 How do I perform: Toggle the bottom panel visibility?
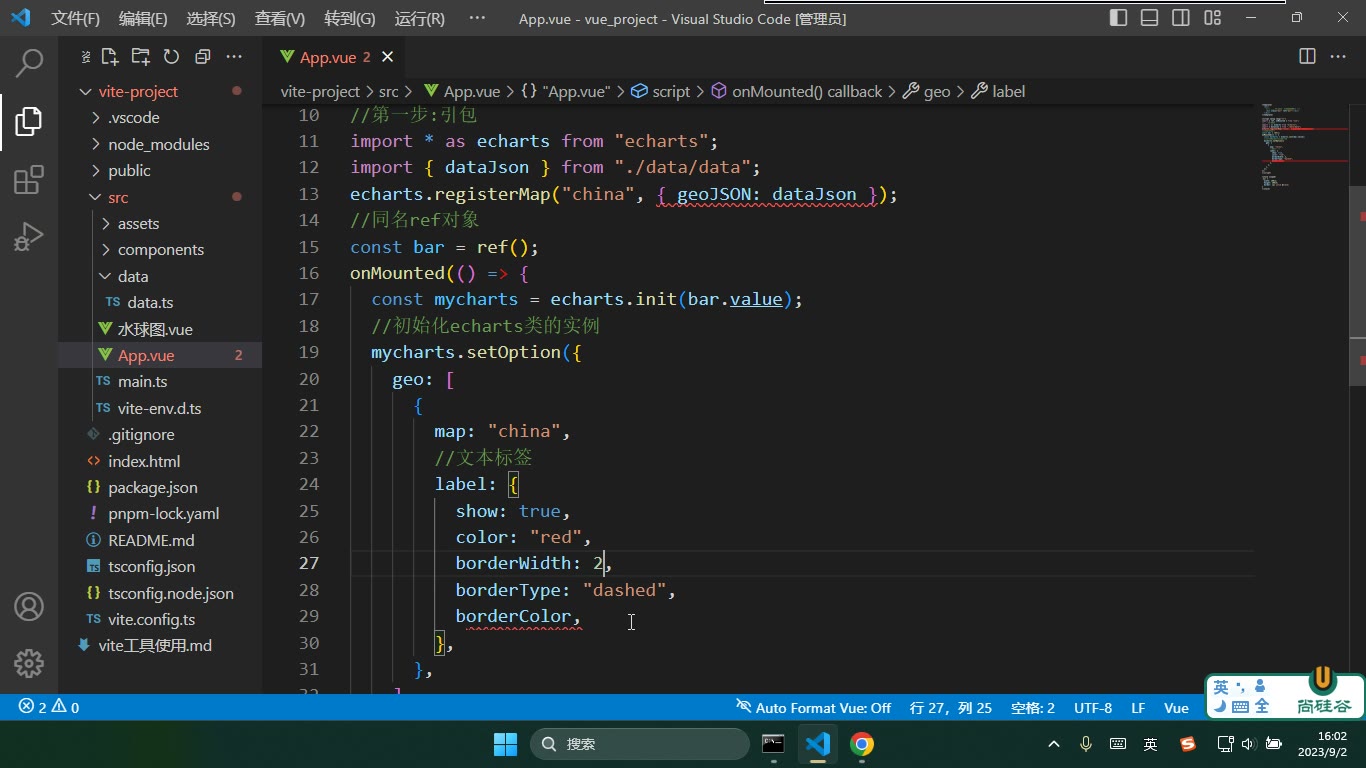1150,18
